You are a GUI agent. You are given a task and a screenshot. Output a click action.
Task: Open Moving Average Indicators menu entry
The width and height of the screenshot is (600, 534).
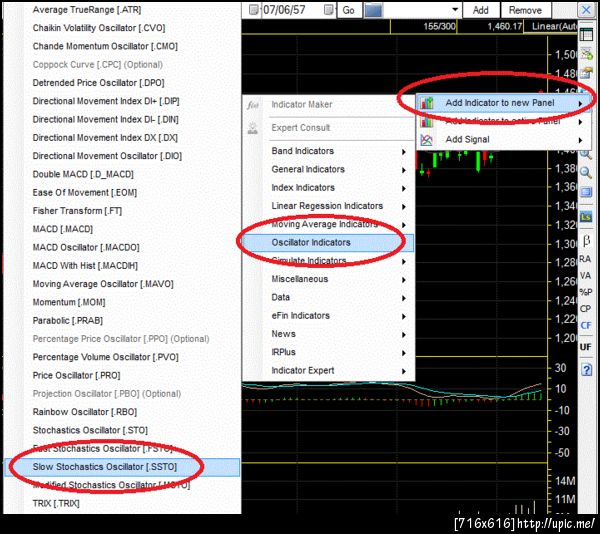click(328, 224)
